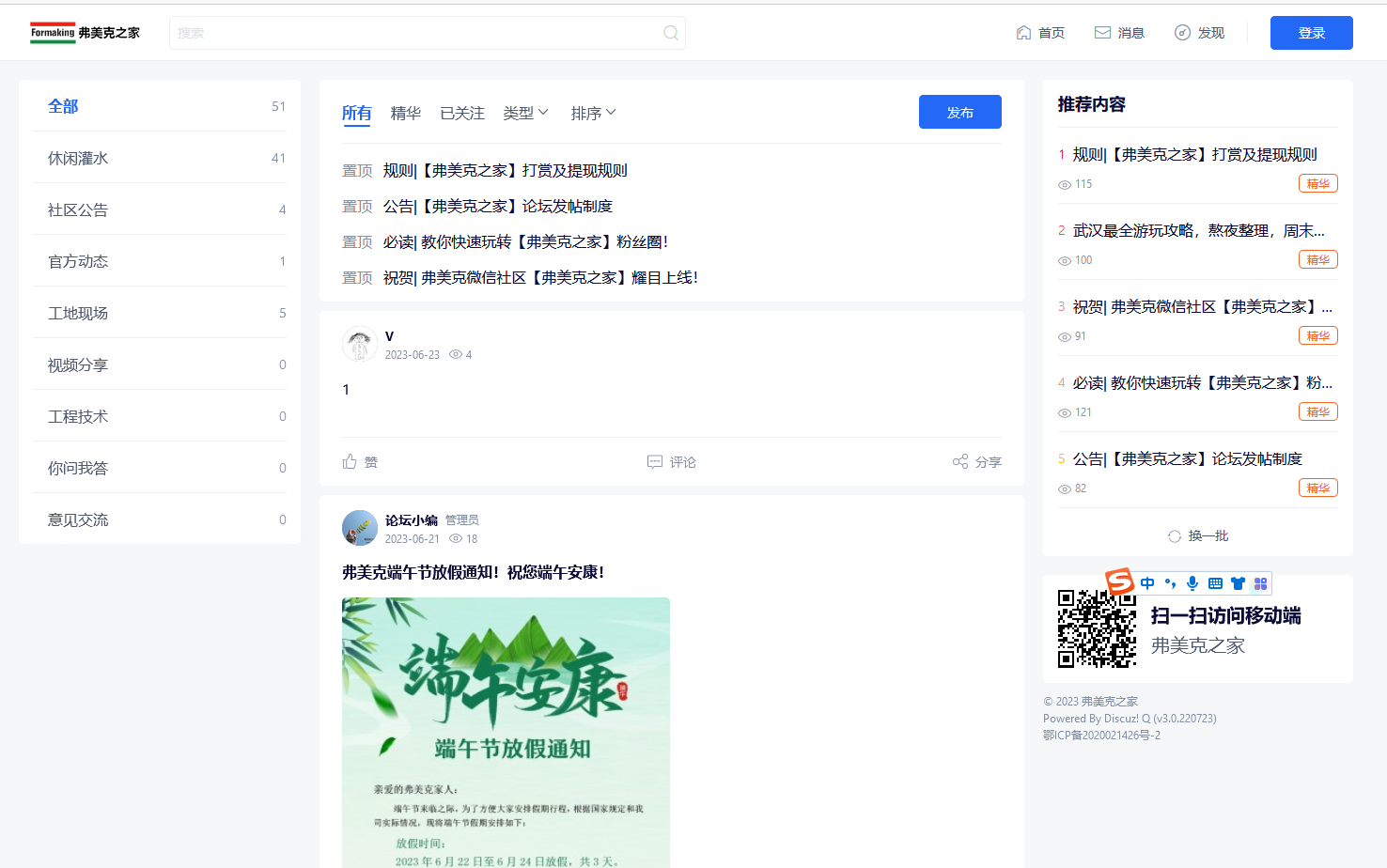Select the Sogou voice input microphone icon

click(x=1192, y=582)
